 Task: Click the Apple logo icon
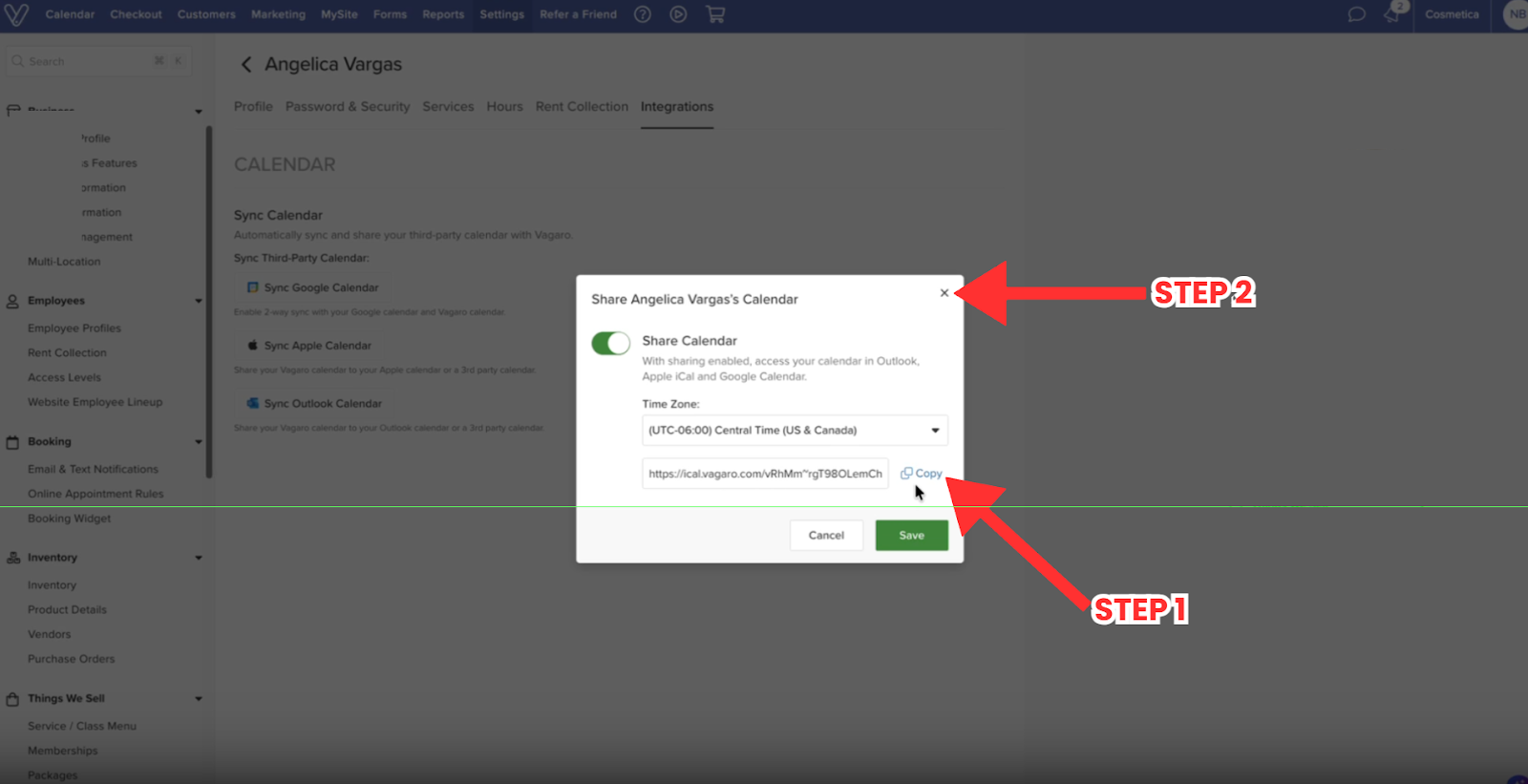(x=253, y=346)
